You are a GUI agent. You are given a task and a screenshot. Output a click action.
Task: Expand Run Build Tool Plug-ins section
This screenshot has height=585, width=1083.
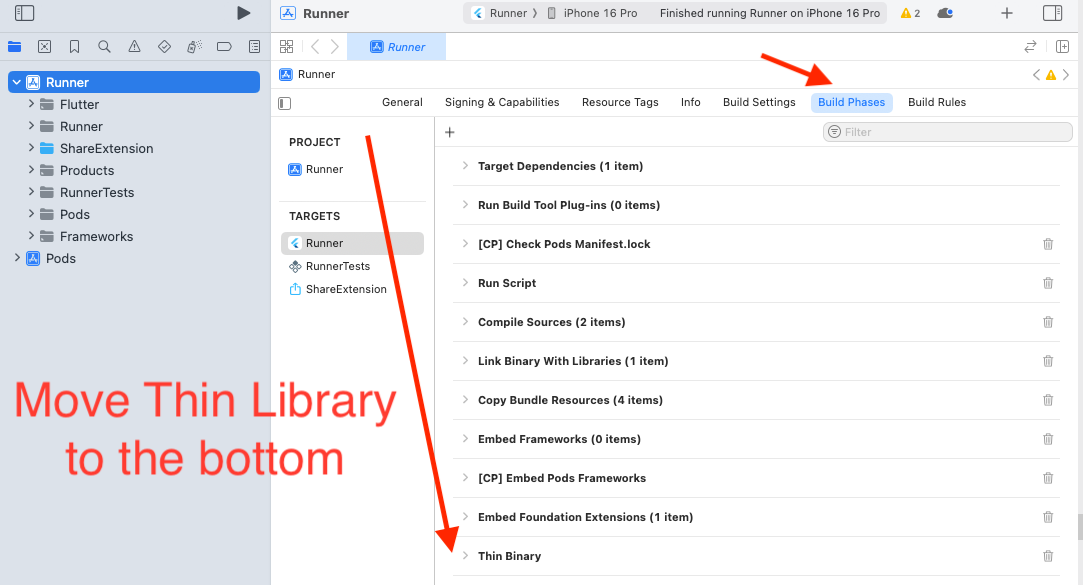(x=465, y=204)
